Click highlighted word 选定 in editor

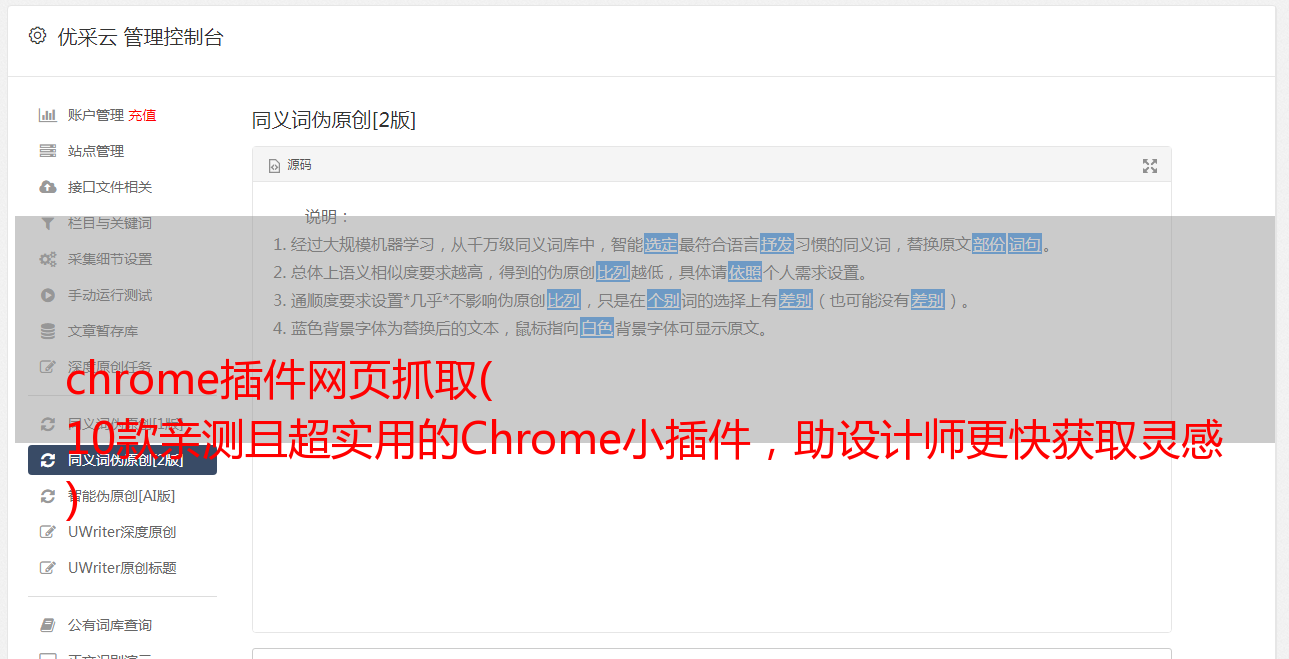(x=661, y=244)
